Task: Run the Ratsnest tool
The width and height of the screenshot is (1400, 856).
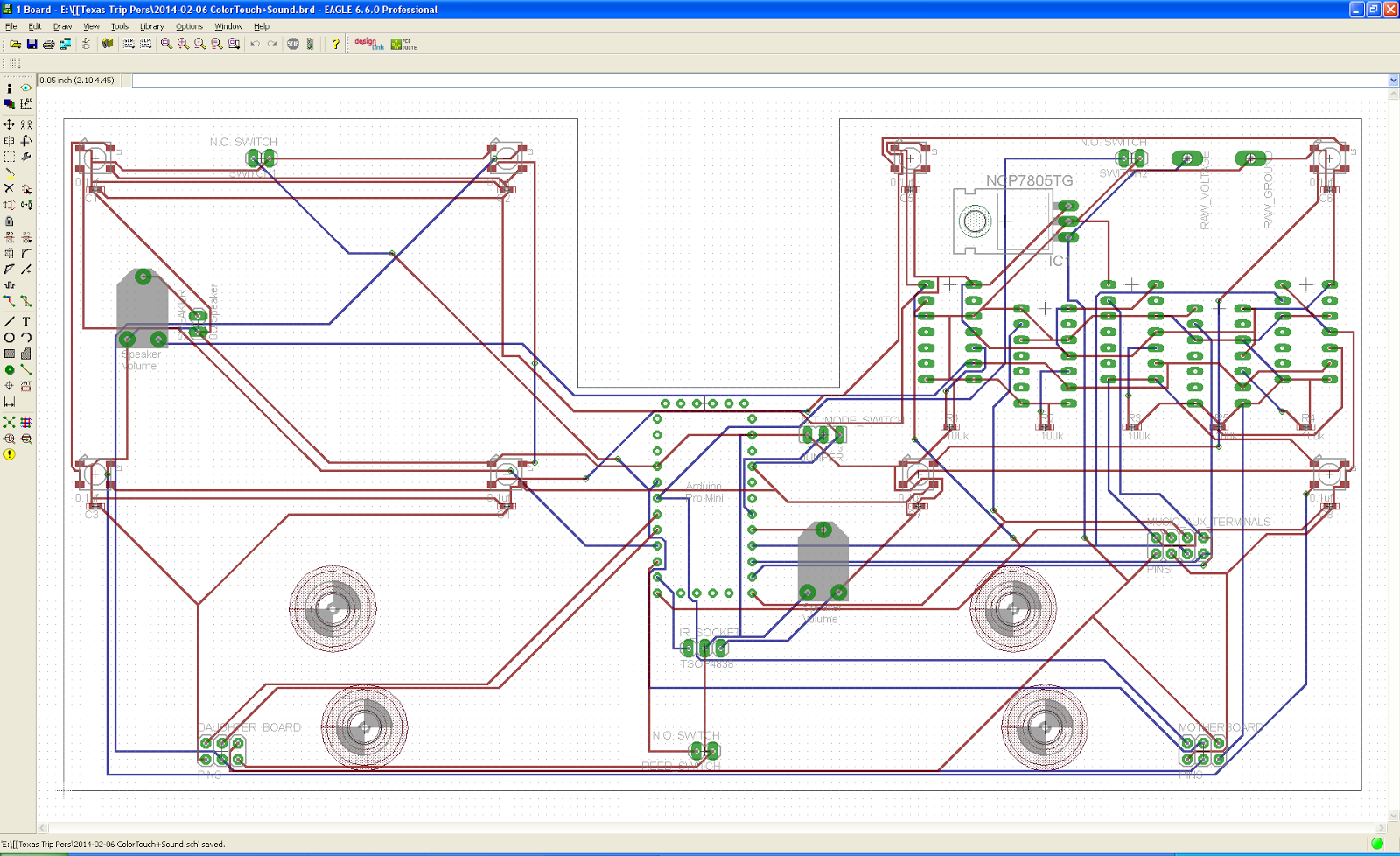Action: tap(10, 422)
